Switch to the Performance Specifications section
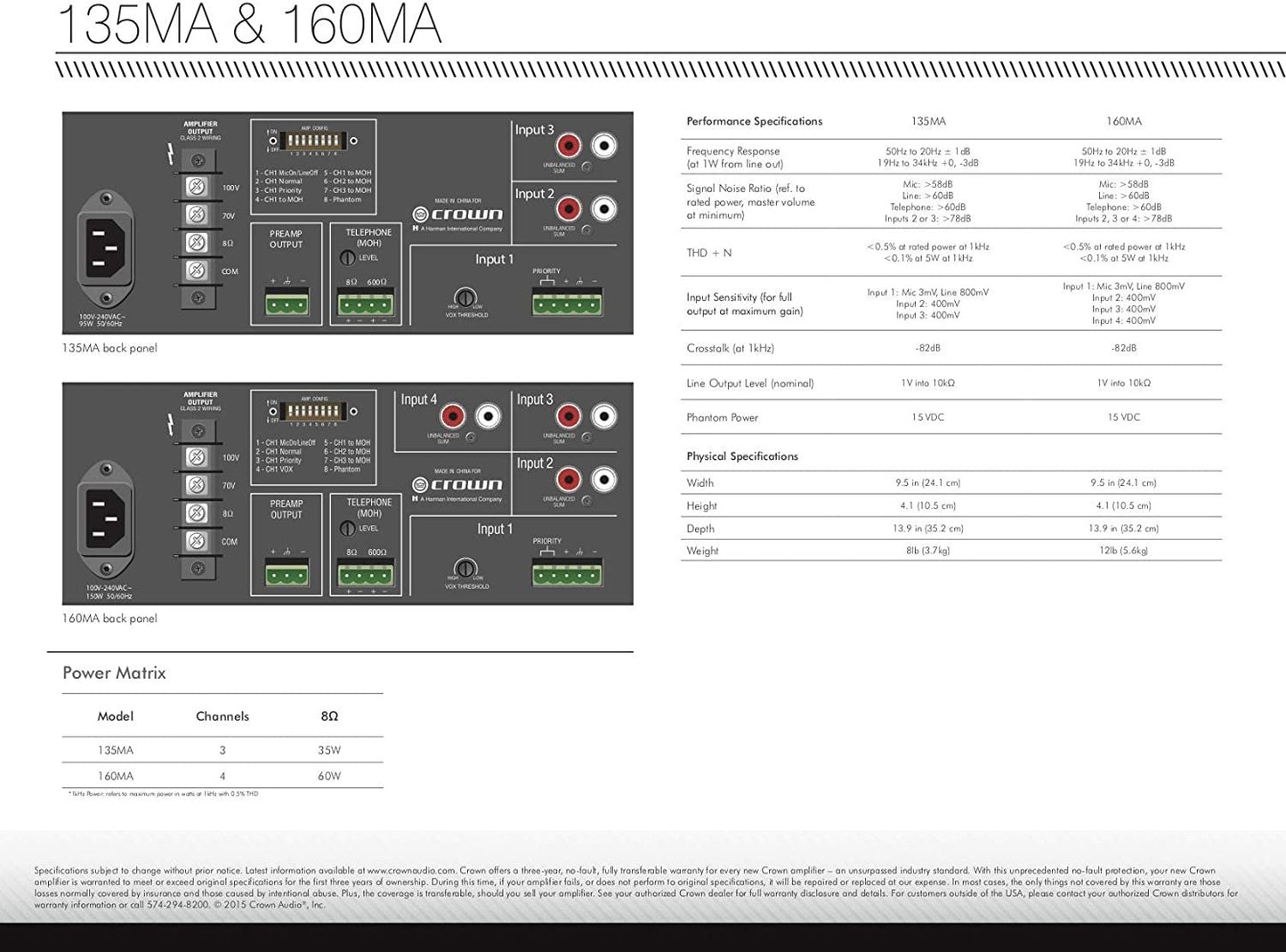 point(754,121)
